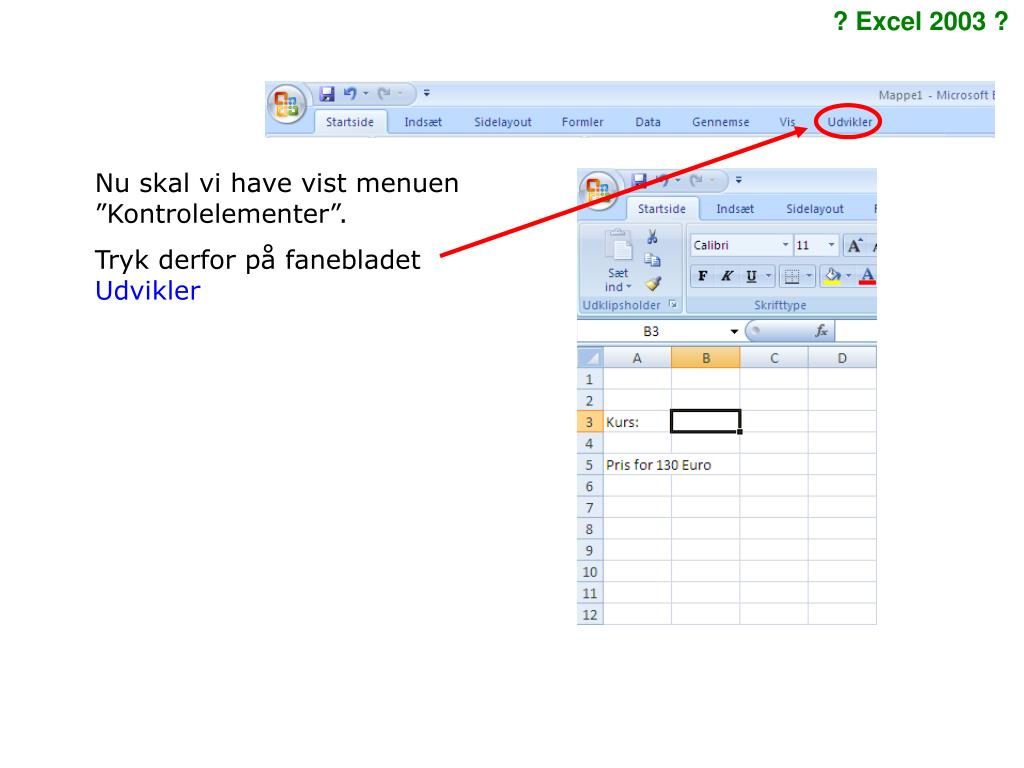The image size is (1024, 768).
Task: Select the Gennemse ribbon tab
Action: (720, 122)
